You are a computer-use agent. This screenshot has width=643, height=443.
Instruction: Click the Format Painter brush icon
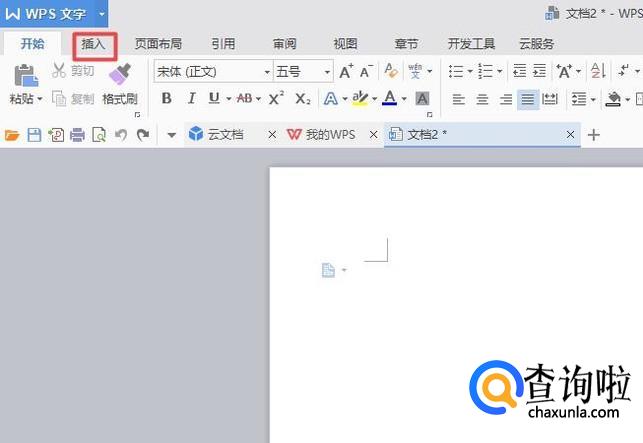coord(120,75)
